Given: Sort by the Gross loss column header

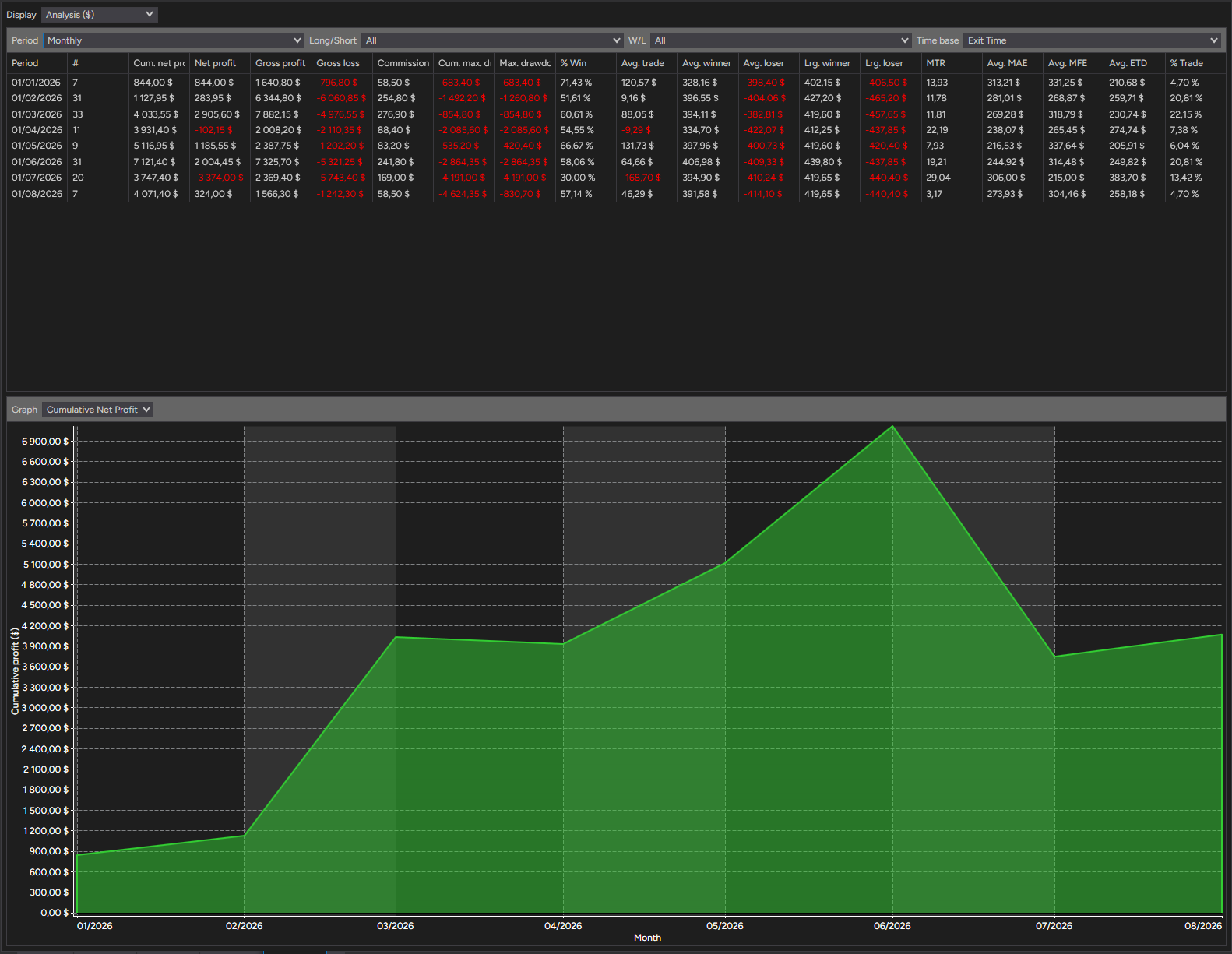Looking at the screenshot, I should [x=342, y=63].
